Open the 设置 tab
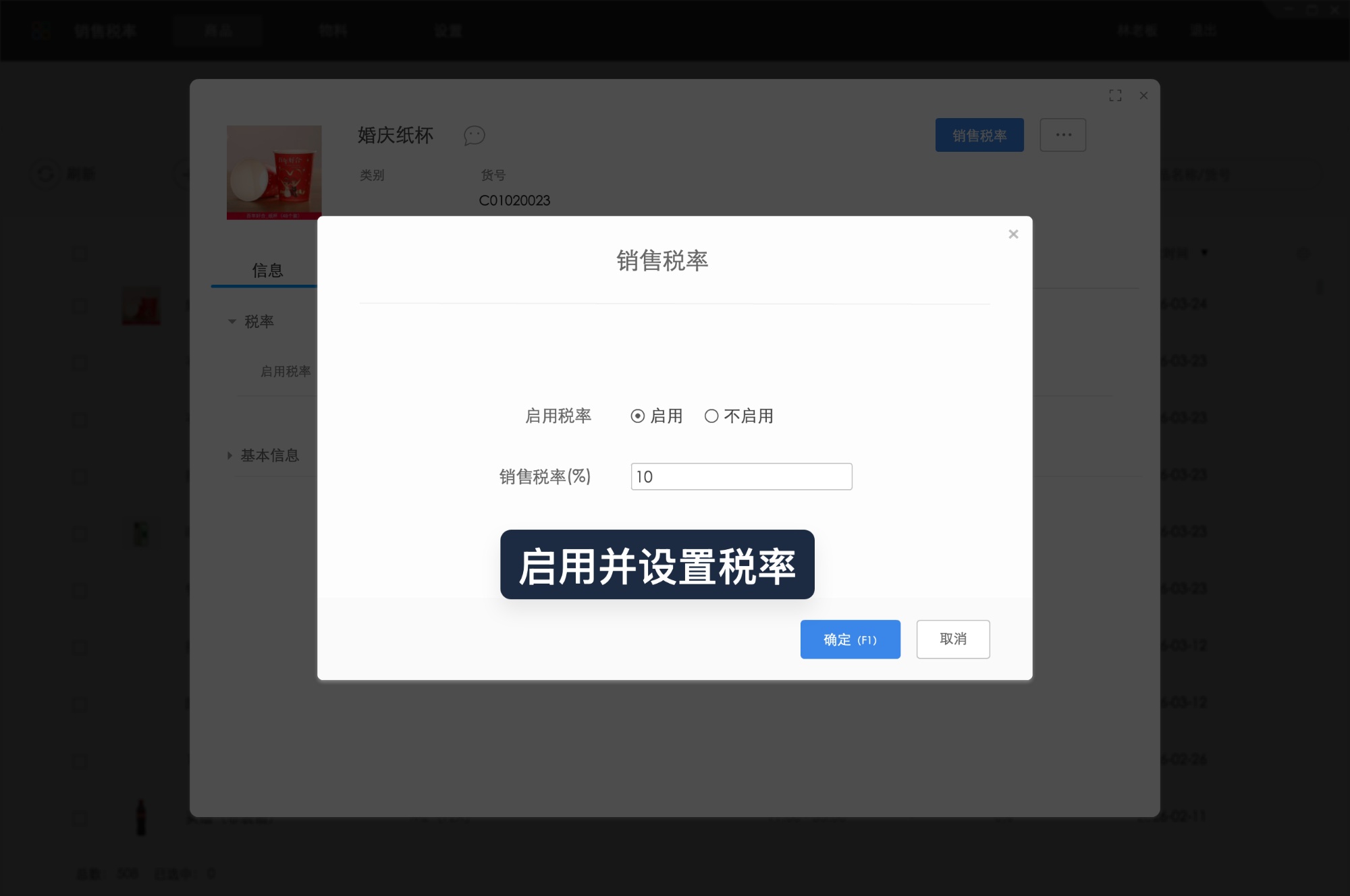The image size is (1350, 896). (448, 30)
